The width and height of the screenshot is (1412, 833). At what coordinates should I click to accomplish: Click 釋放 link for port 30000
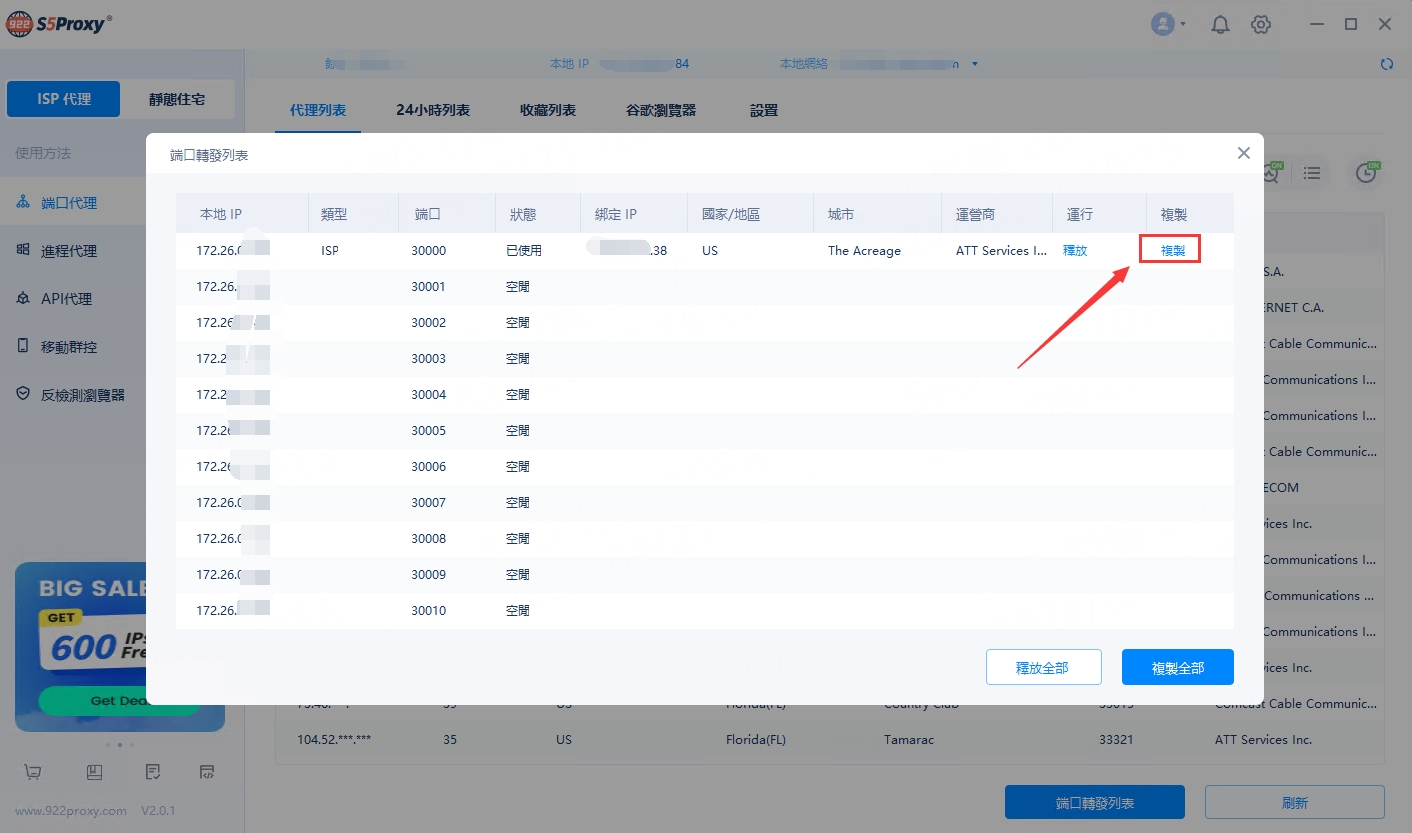pos(1074,251)
